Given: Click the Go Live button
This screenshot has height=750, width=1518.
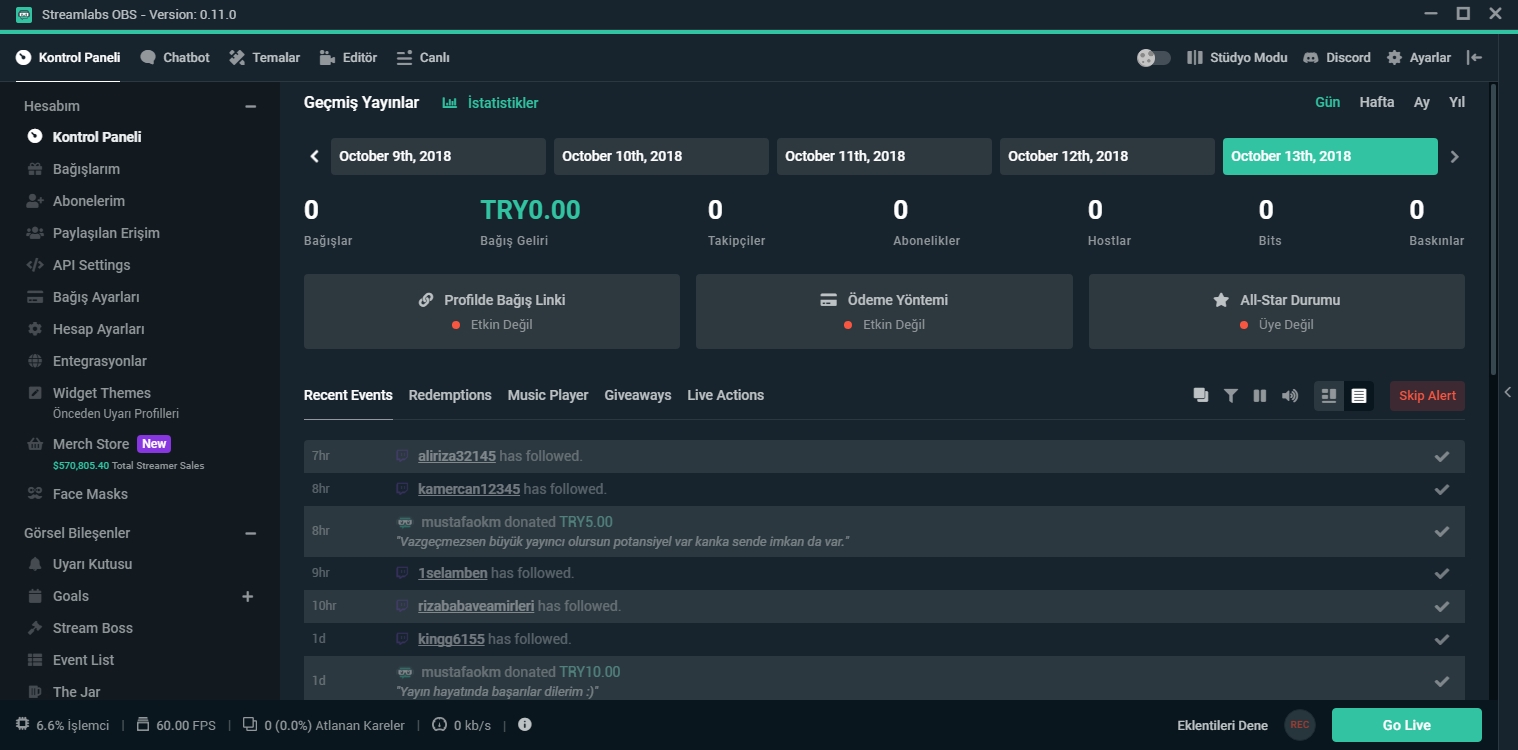Looking at the screenshot, I should pos(1407,725).
